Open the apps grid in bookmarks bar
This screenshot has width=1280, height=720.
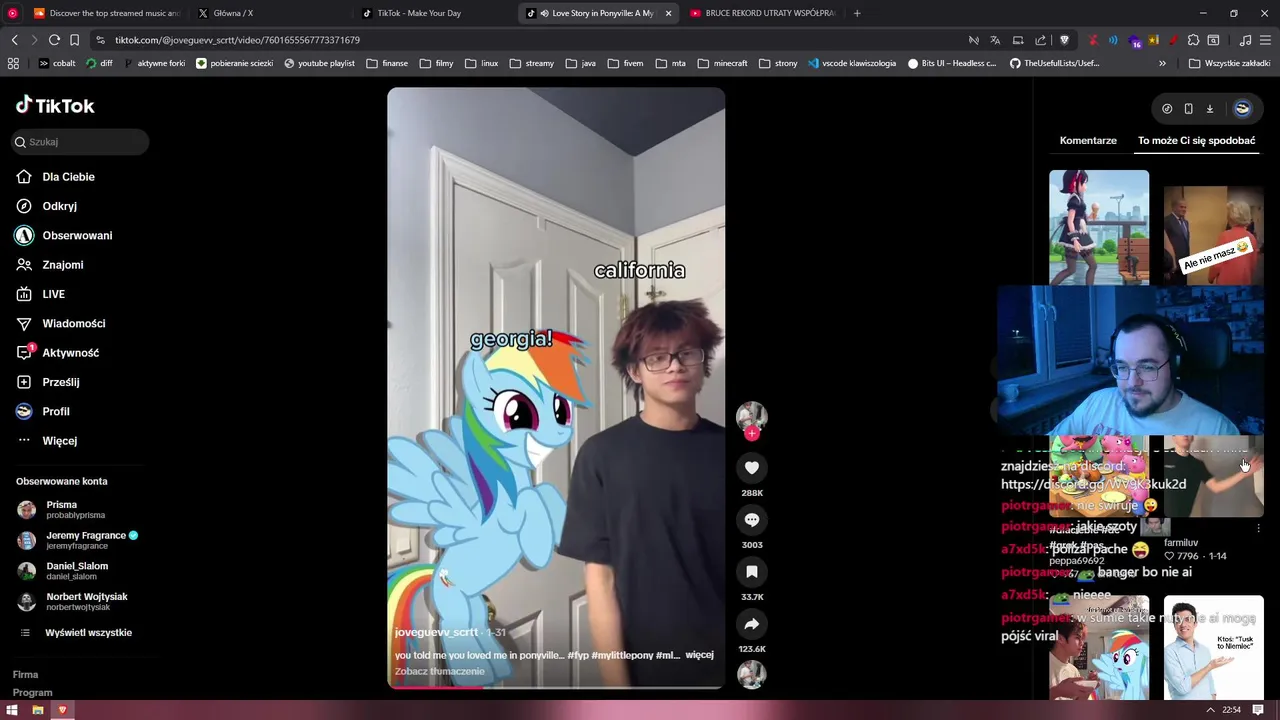13,63
